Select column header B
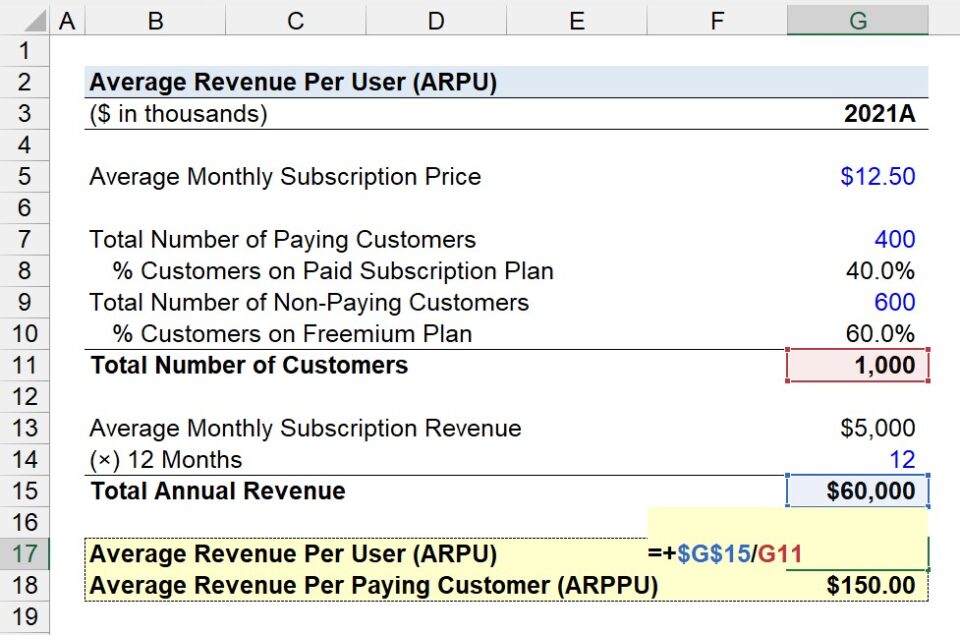960x635 pixels. 155,17
